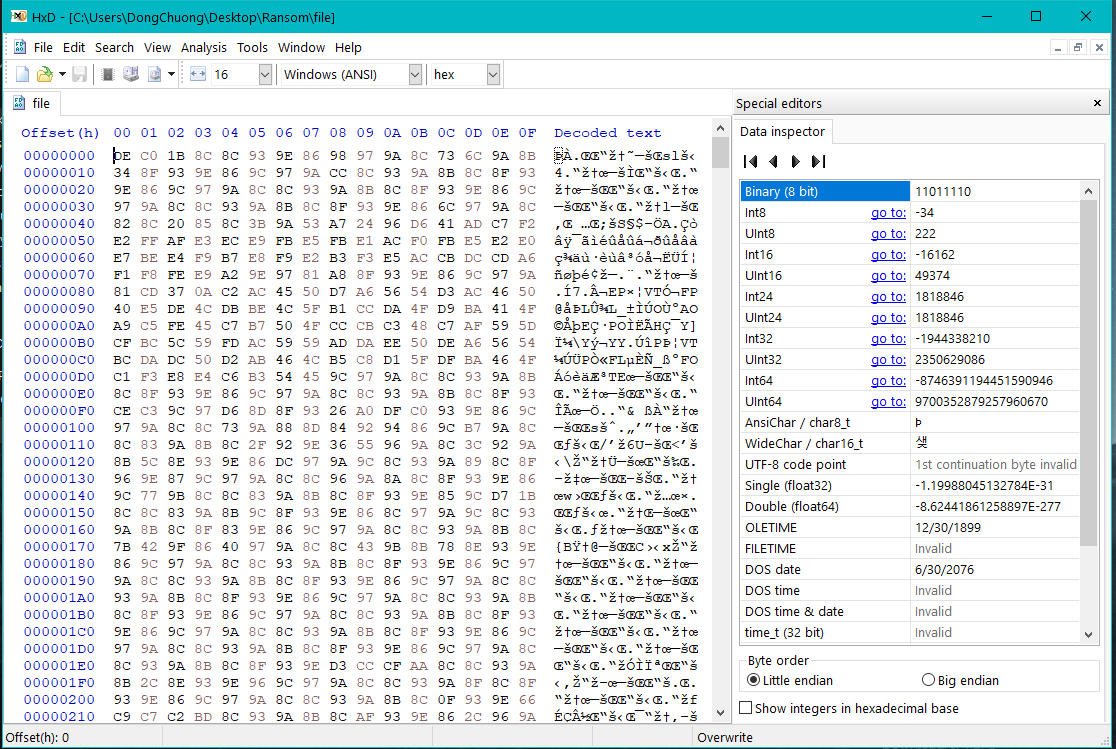
Task: Click the Decoded text column header
Action: (x=607, y=133)
